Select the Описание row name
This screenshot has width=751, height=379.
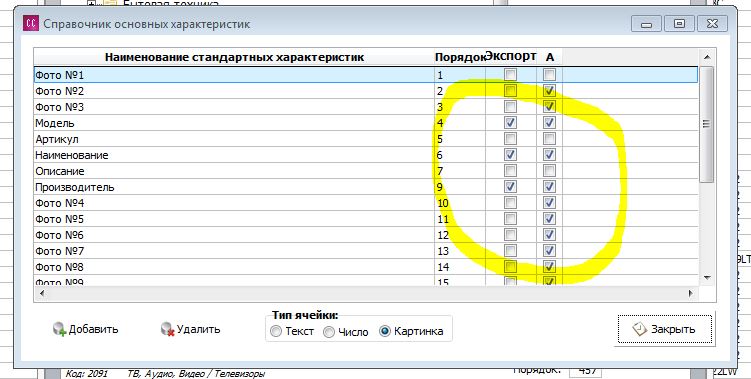point(60,171)
